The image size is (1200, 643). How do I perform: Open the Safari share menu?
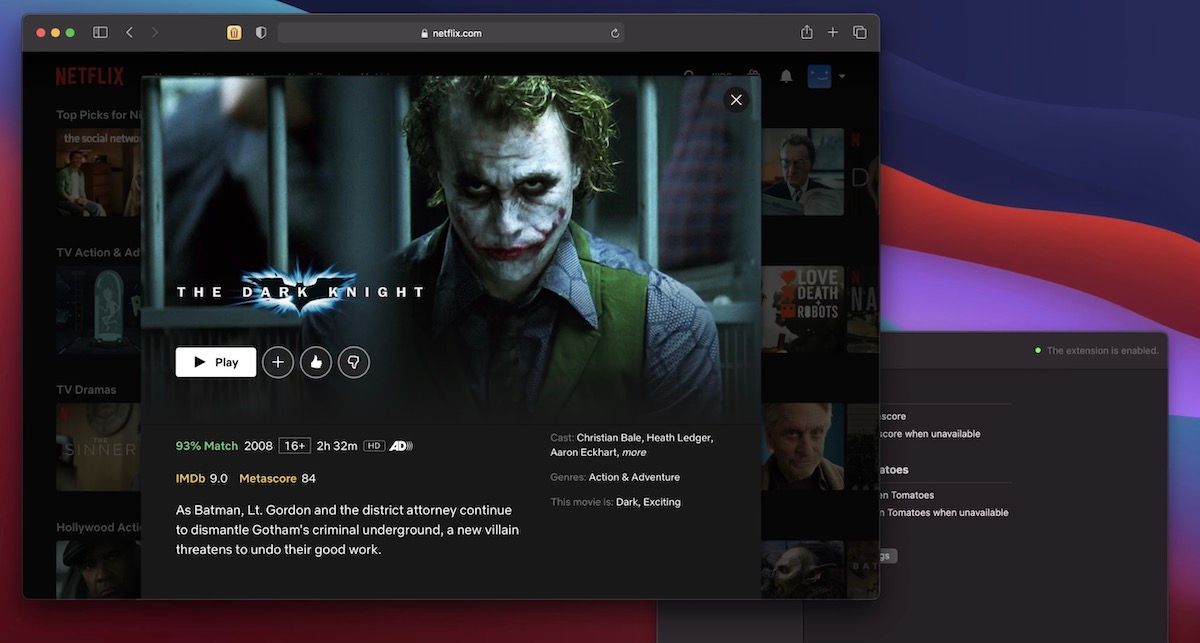806,33
